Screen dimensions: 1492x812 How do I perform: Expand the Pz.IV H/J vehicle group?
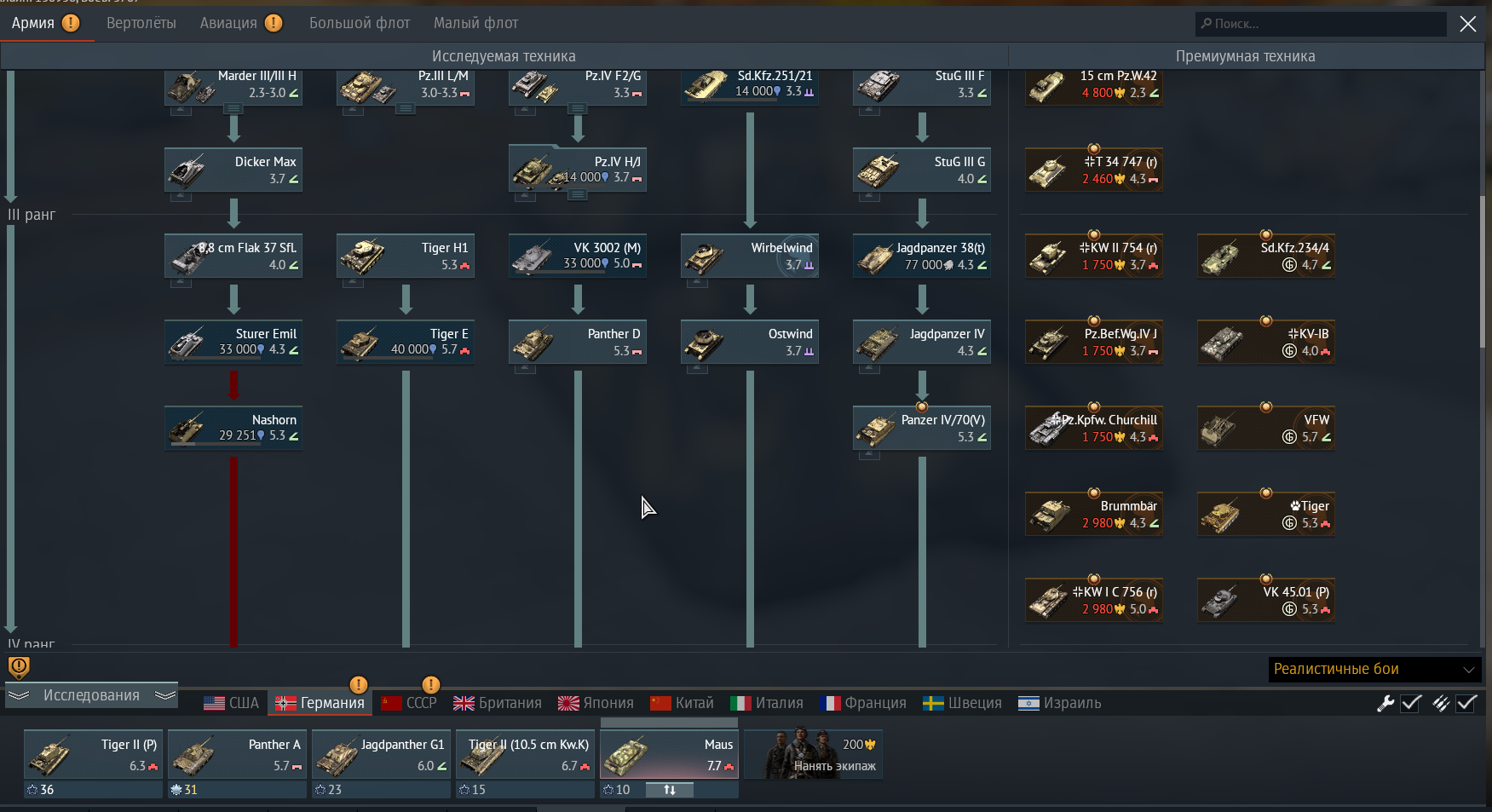point(578,195)
